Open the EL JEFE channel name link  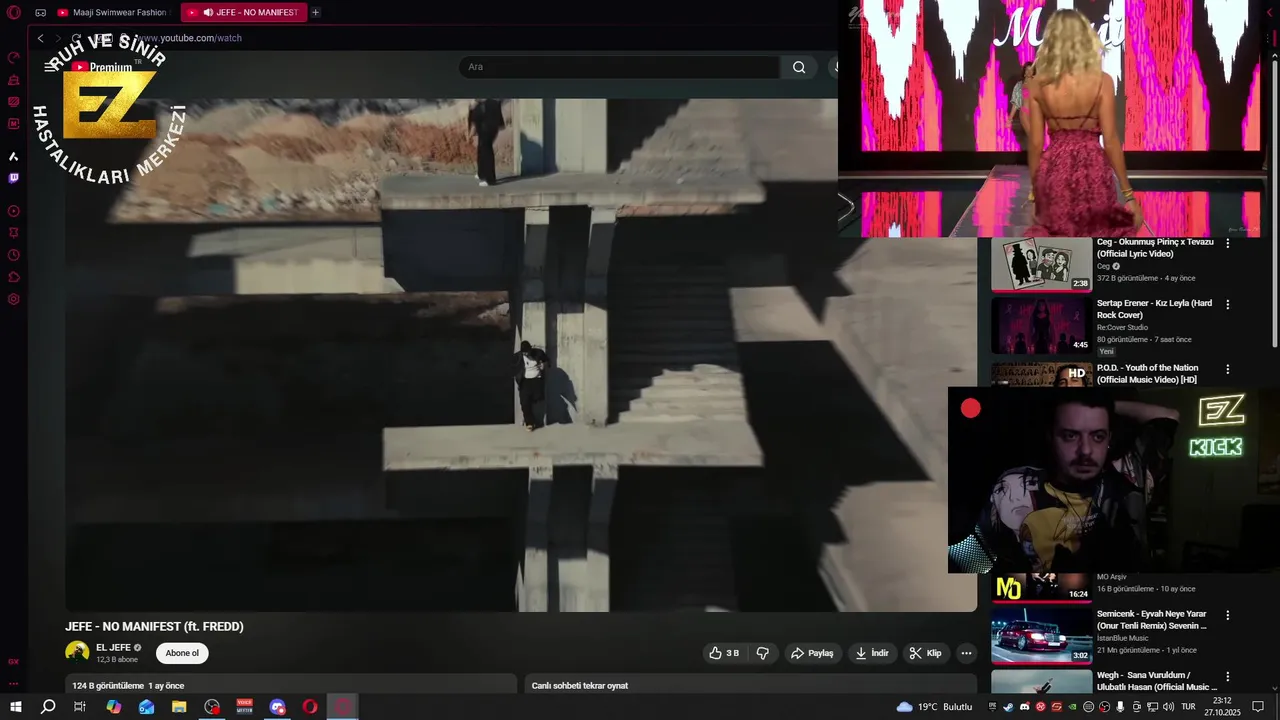tap(113, 648)
